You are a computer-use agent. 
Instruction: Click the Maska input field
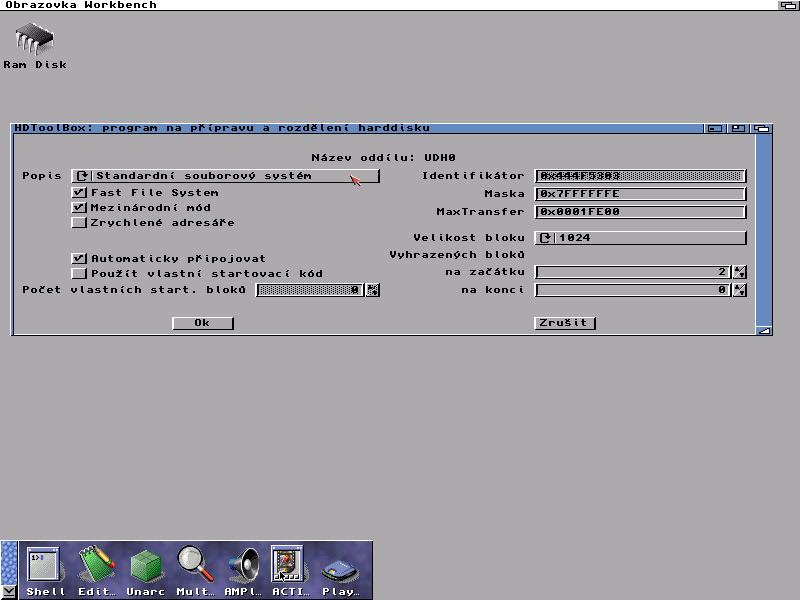[x=641, y=194]
